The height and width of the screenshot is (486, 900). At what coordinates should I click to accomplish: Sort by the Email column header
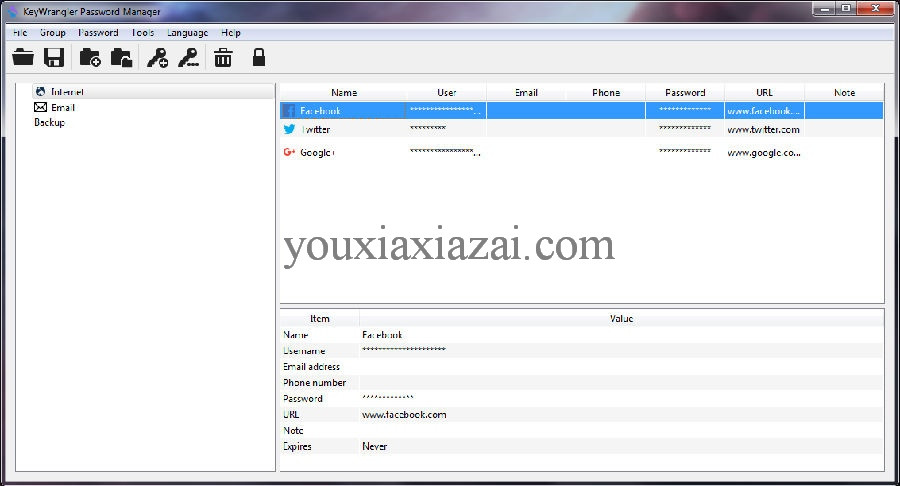526,92
